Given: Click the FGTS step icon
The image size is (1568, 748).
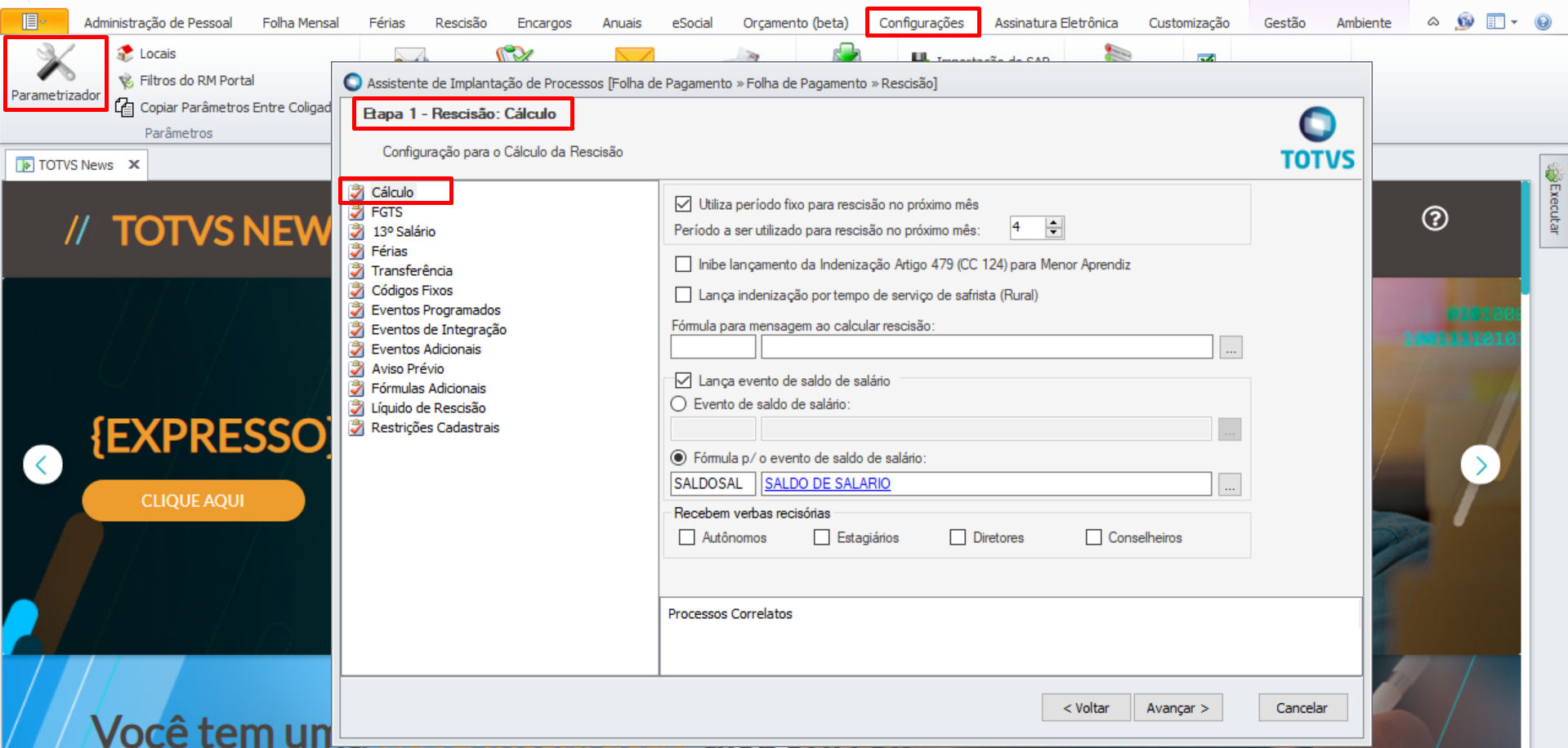Looking at the screenshot, I should [356, 212].
